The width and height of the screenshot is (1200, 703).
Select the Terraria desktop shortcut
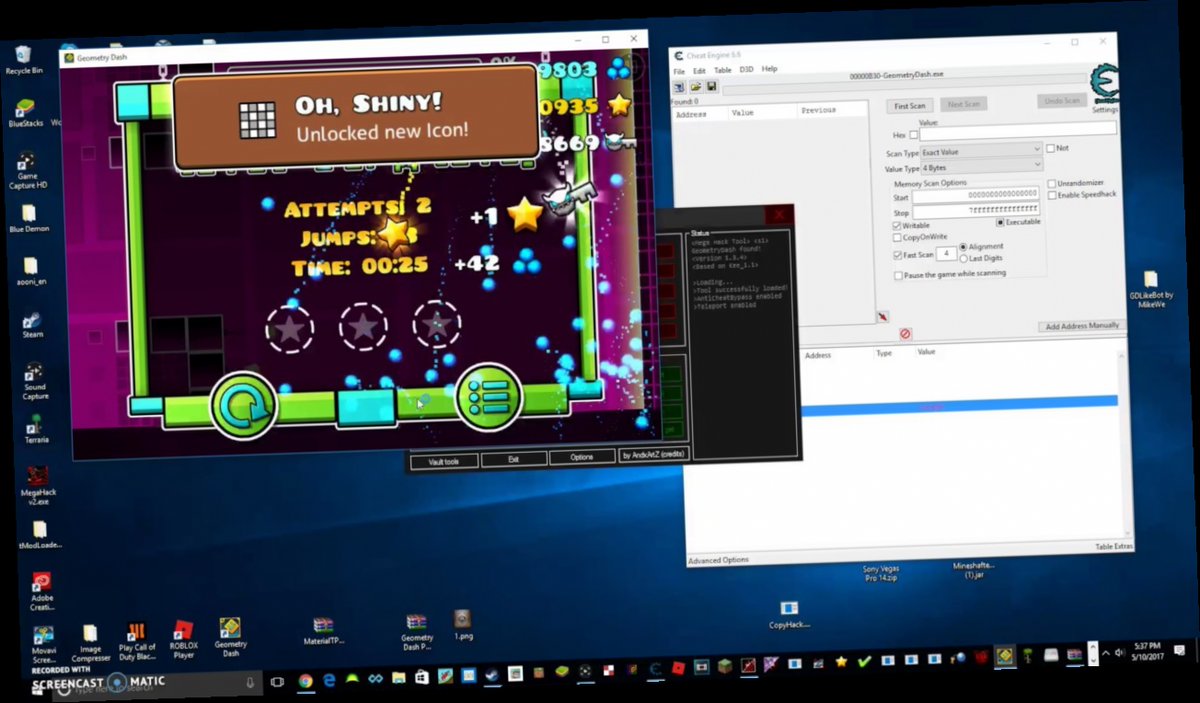point(36,428)
